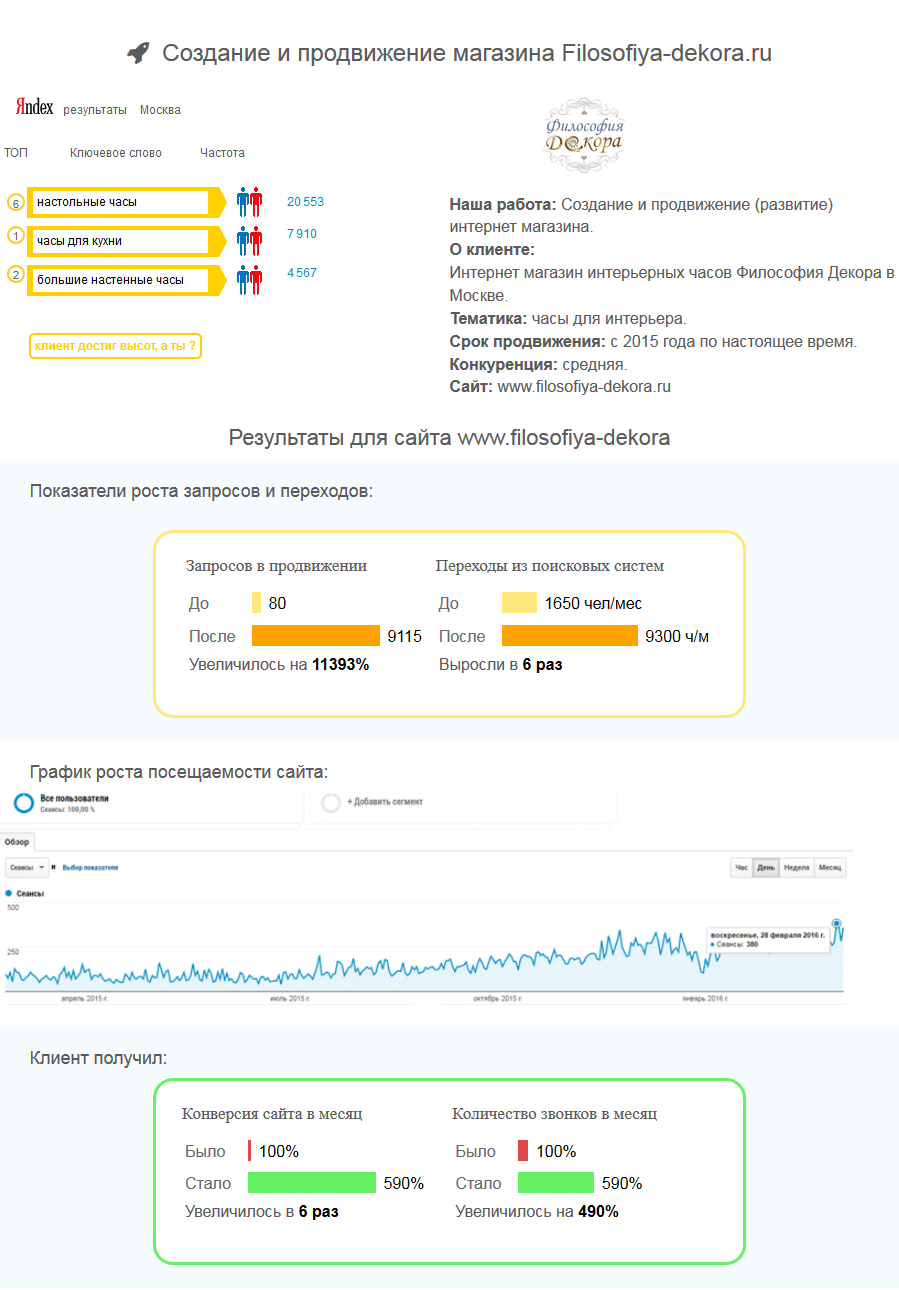Viewport: 899px width, 1290px height.
Task: Click the highlighted data point on sessions chart
Action: [x=836, y=923]
